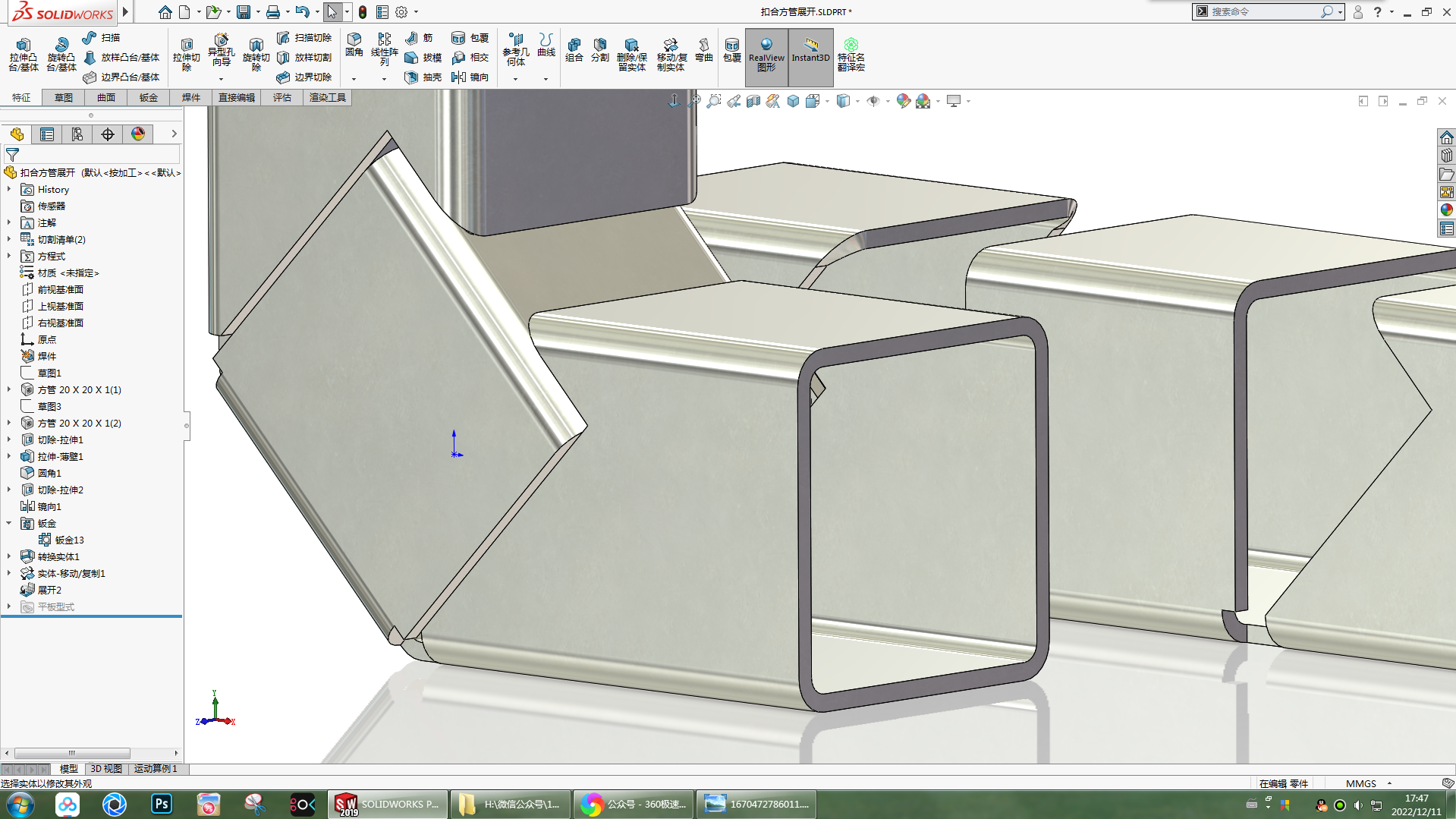Select the 直接编辑 direct editing tab
Screen dimensions: 1456x819
point(237,97)
